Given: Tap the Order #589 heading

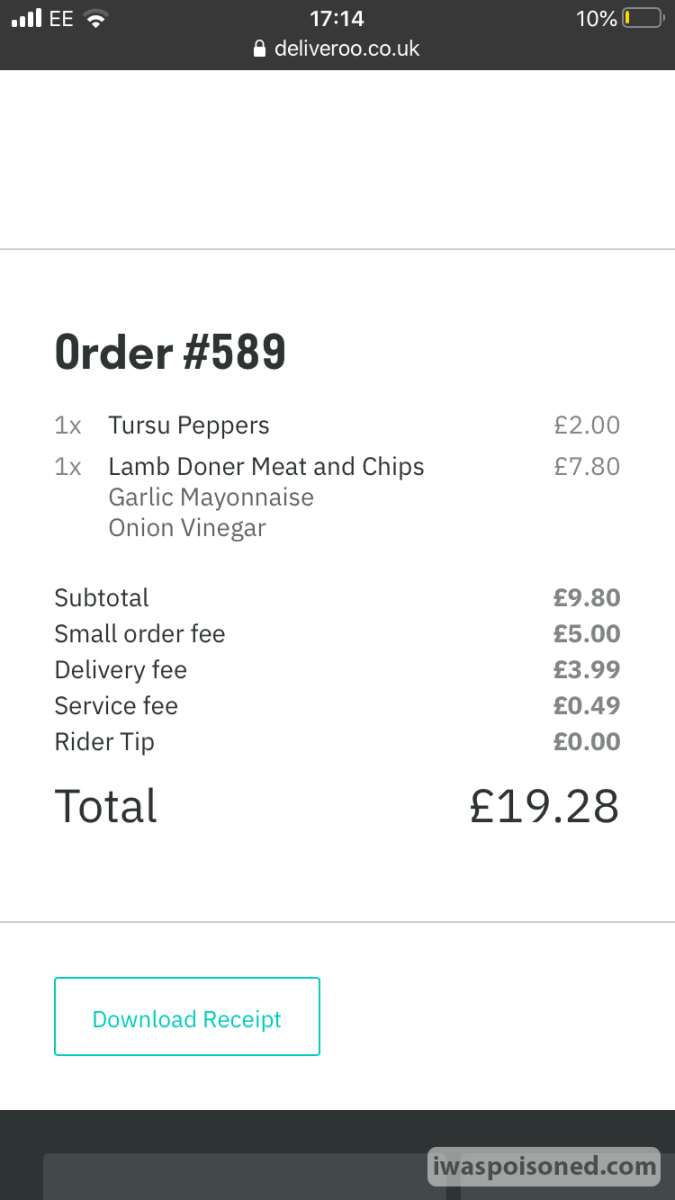Looking at the screenshot, I should coord(170,352).
